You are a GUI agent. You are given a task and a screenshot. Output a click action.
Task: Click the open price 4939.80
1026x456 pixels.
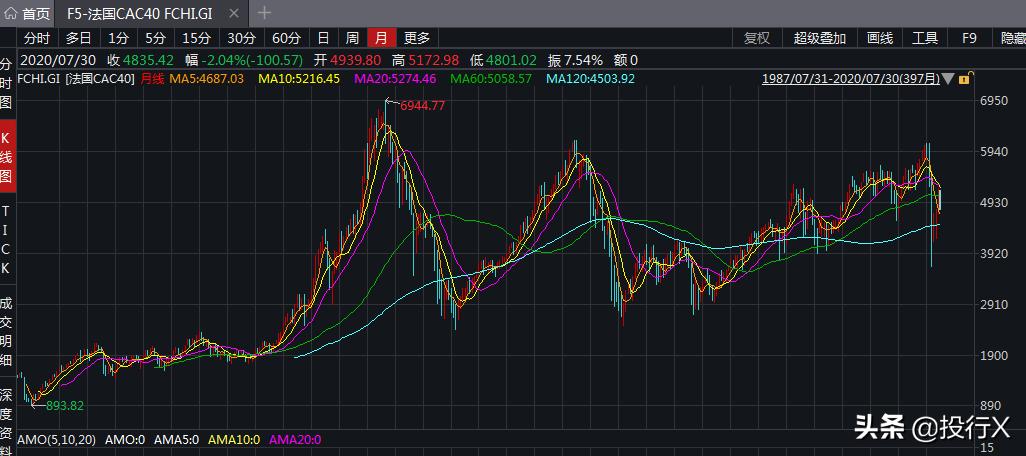point(356,60)
